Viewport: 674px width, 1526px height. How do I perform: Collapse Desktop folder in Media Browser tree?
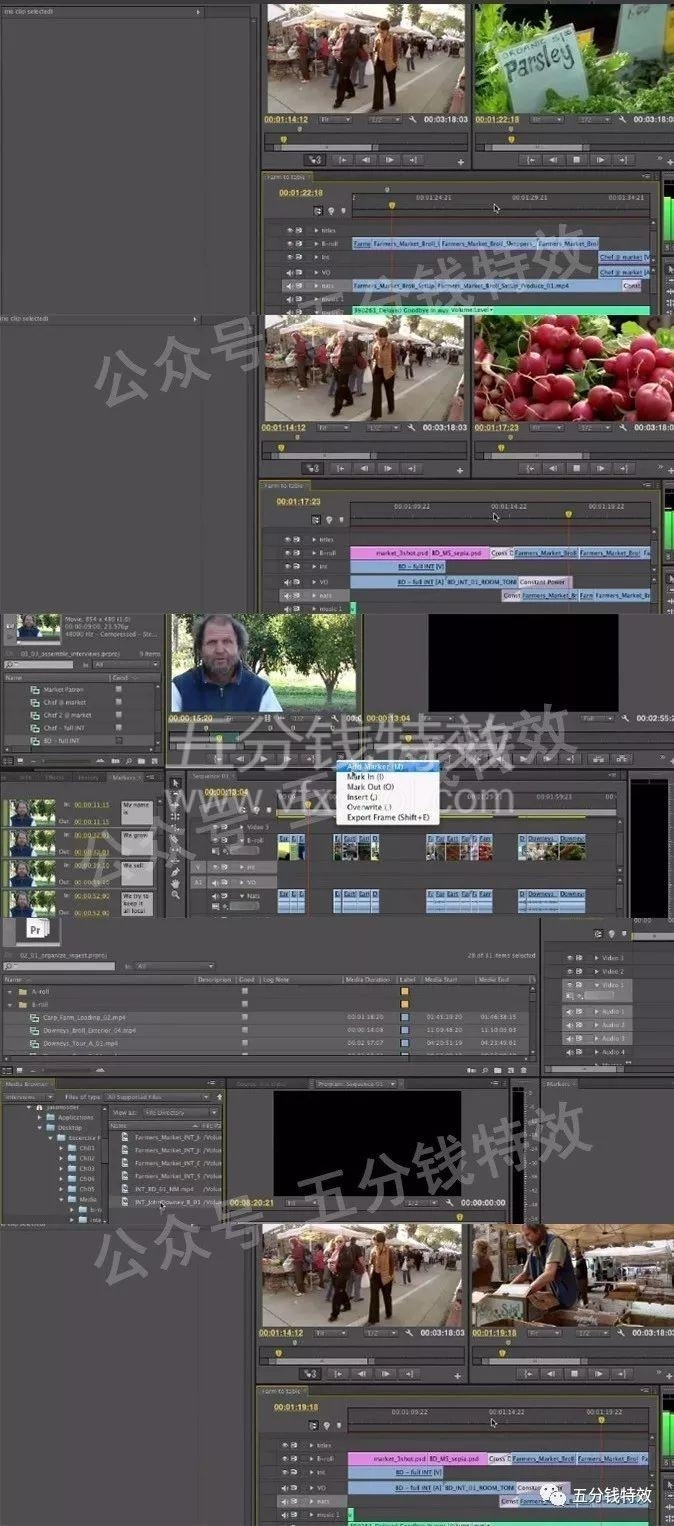[x=41, y=1127]
